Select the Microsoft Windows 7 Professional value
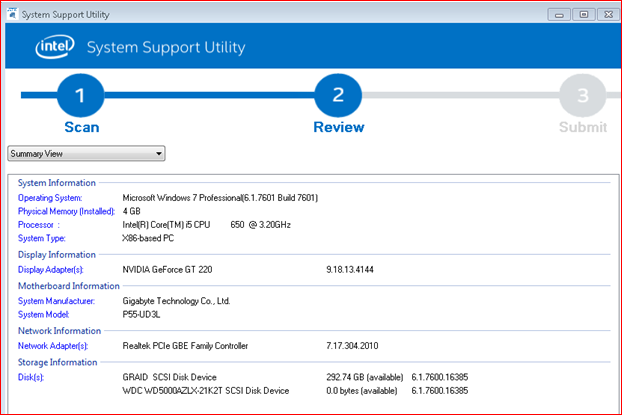The width and height of the screenshot is (622, 415). (x=220, y=198)
